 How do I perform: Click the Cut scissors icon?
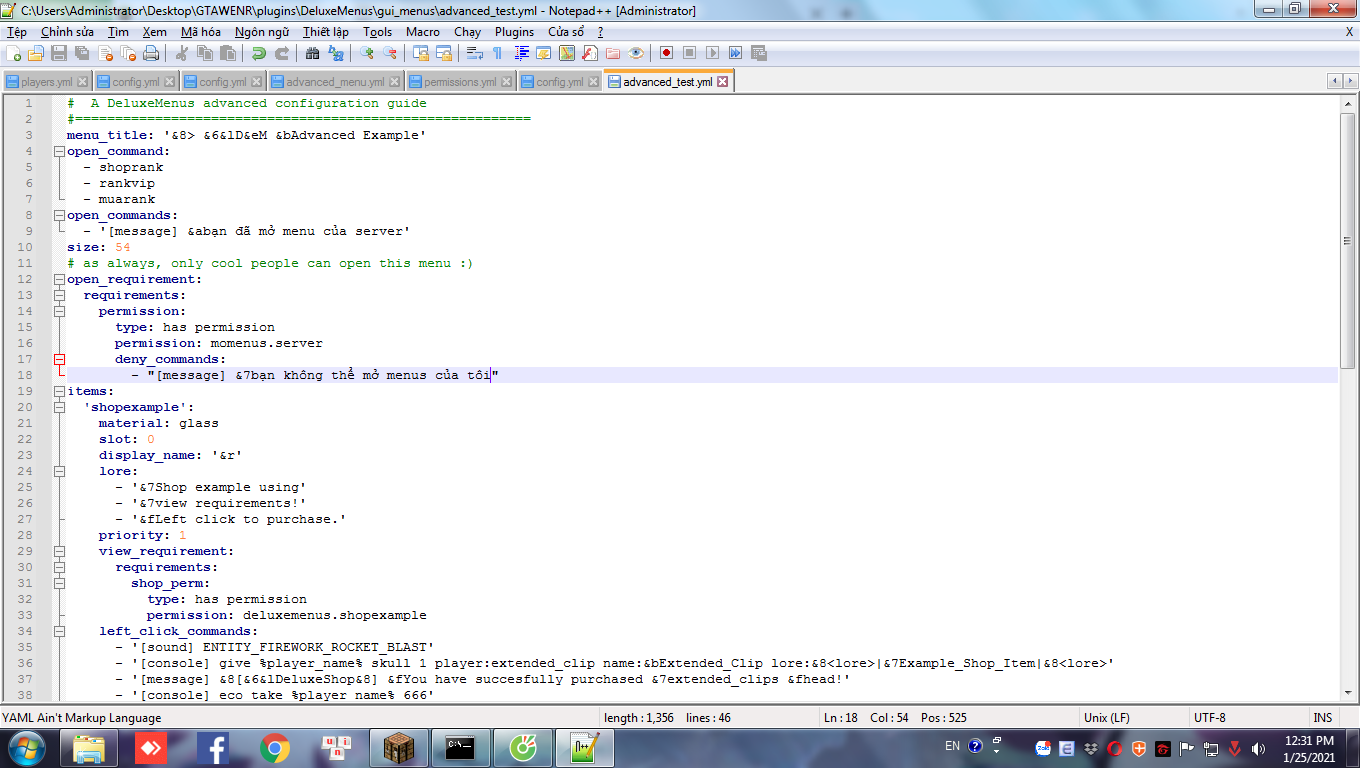[183, 53]
